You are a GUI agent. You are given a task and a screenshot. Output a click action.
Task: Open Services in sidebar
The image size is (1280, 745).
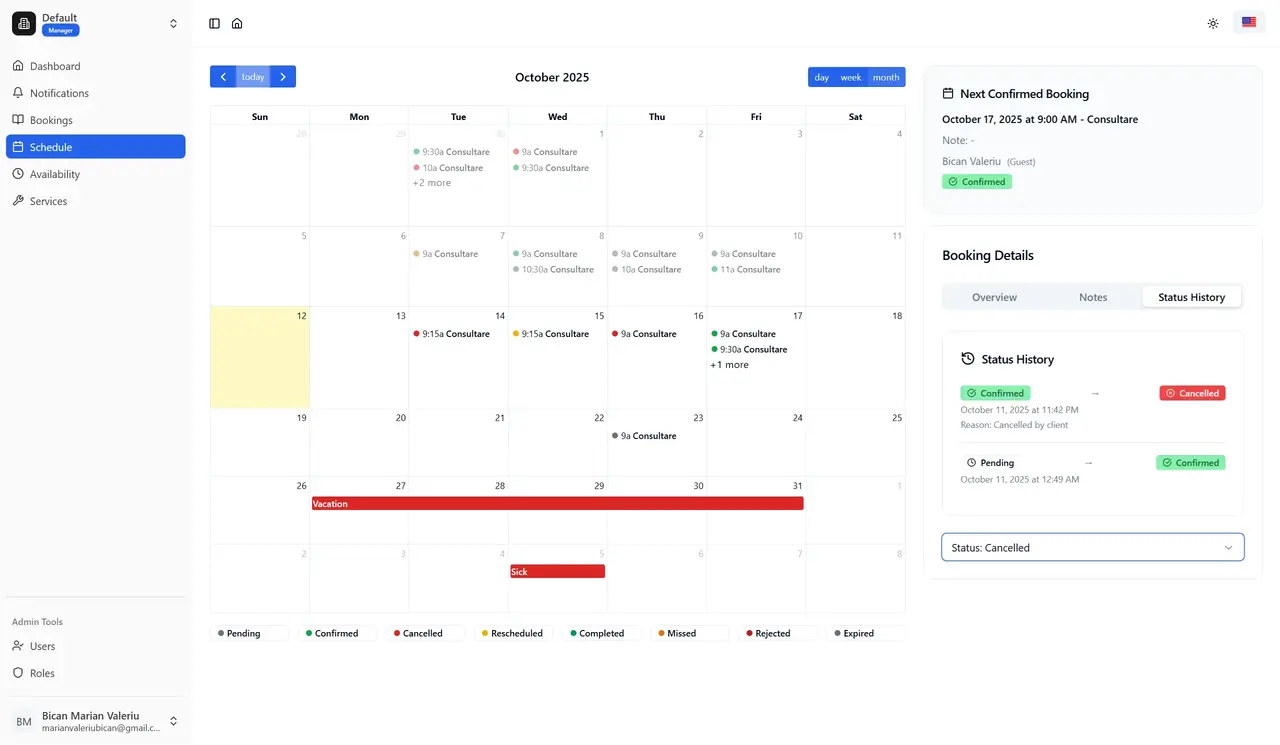point(48,201)
